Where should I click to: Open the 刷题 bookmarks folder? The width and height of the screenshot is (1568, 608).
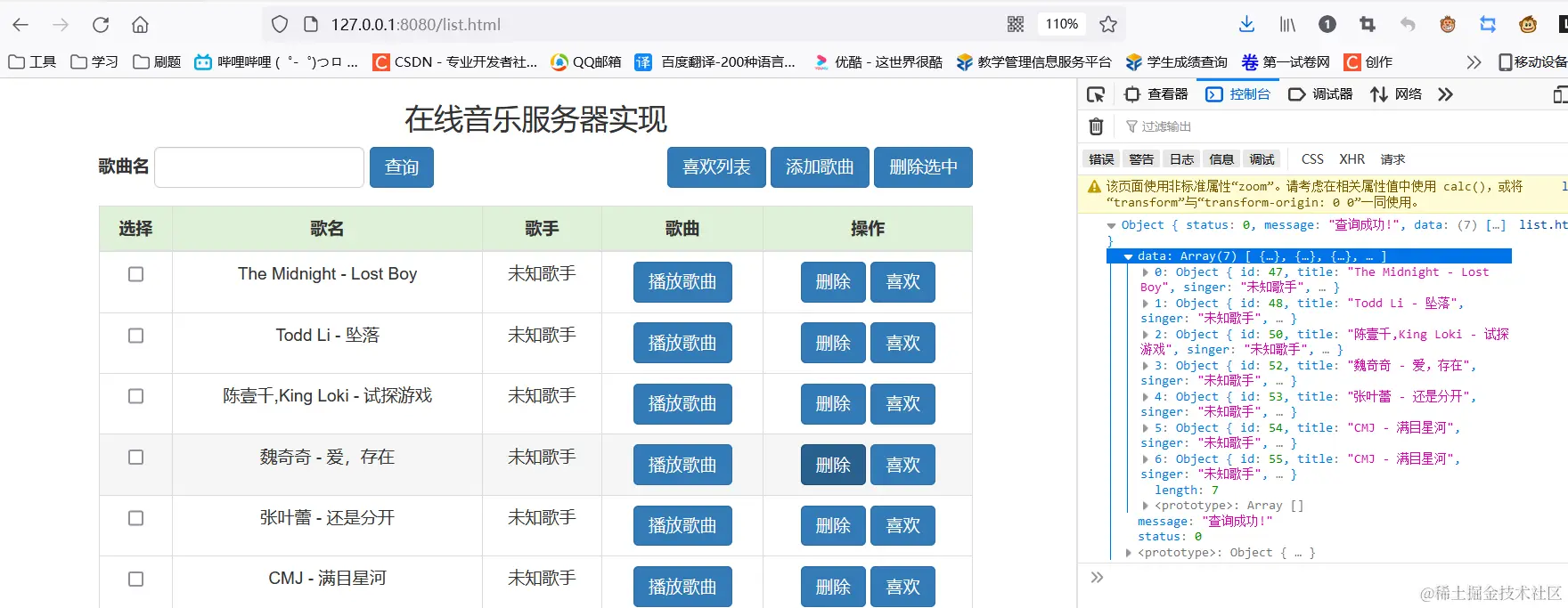[157, 62]
